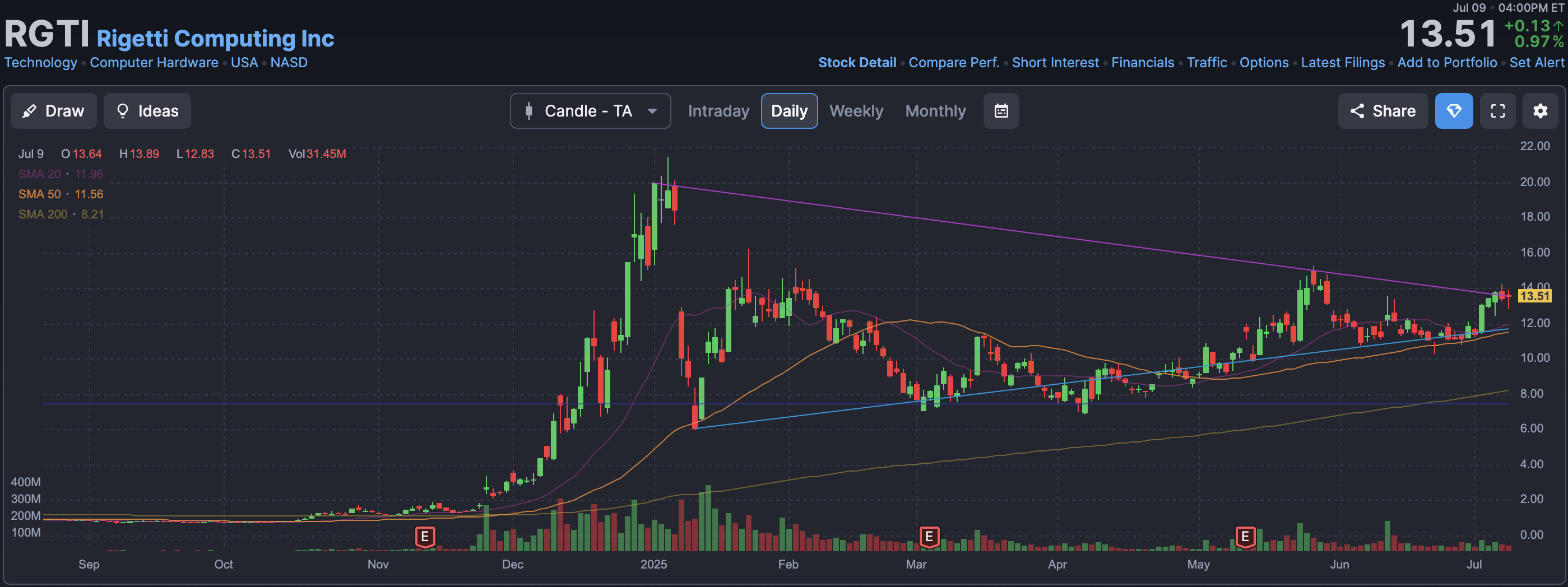Screen dimensions: 1568x587
Task: Click the Feb label on time axis
Action: 788,565
